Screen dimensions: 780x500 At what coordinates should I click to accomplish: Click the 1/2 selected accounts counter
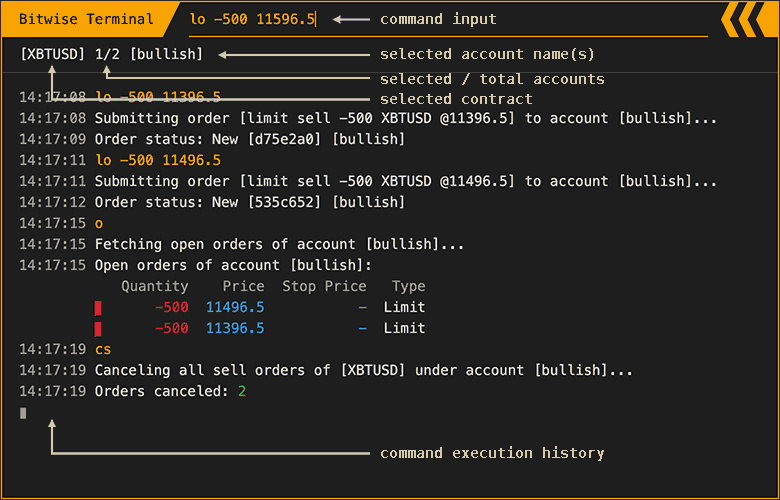(107, 54)
